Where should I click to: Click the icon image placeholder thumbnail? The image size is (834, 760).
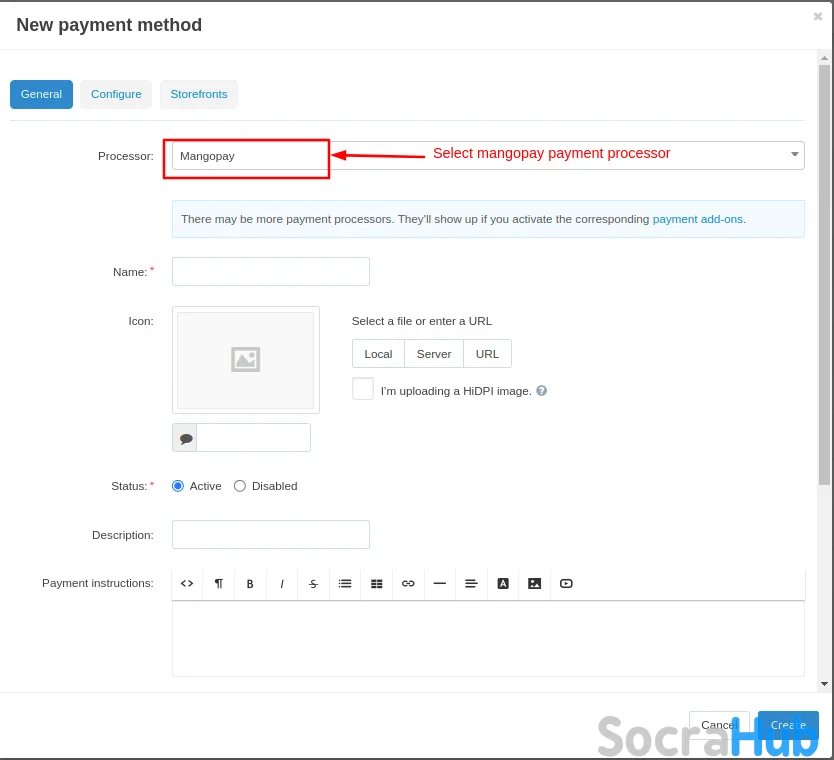246,360
